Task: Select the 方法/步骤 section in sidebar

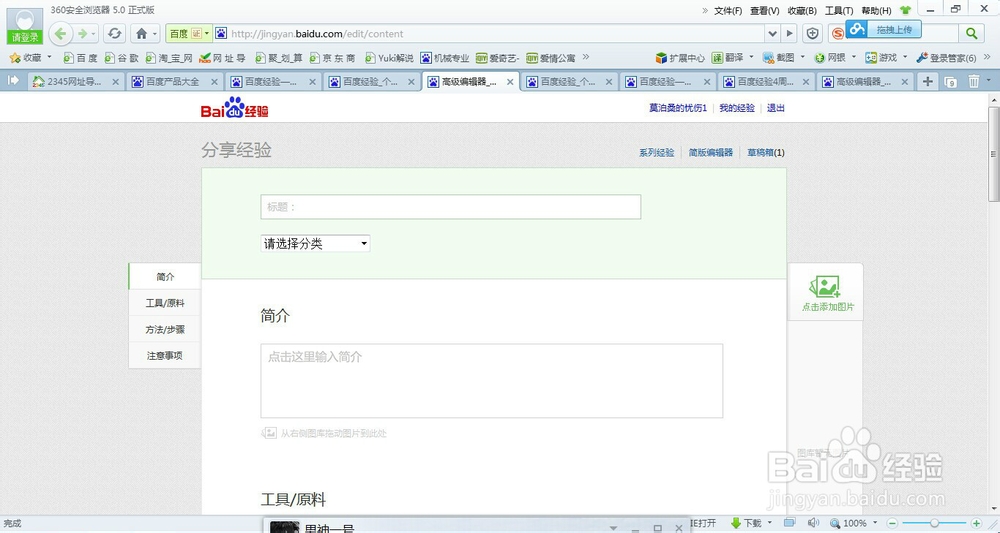Action: tap(165, 329)
